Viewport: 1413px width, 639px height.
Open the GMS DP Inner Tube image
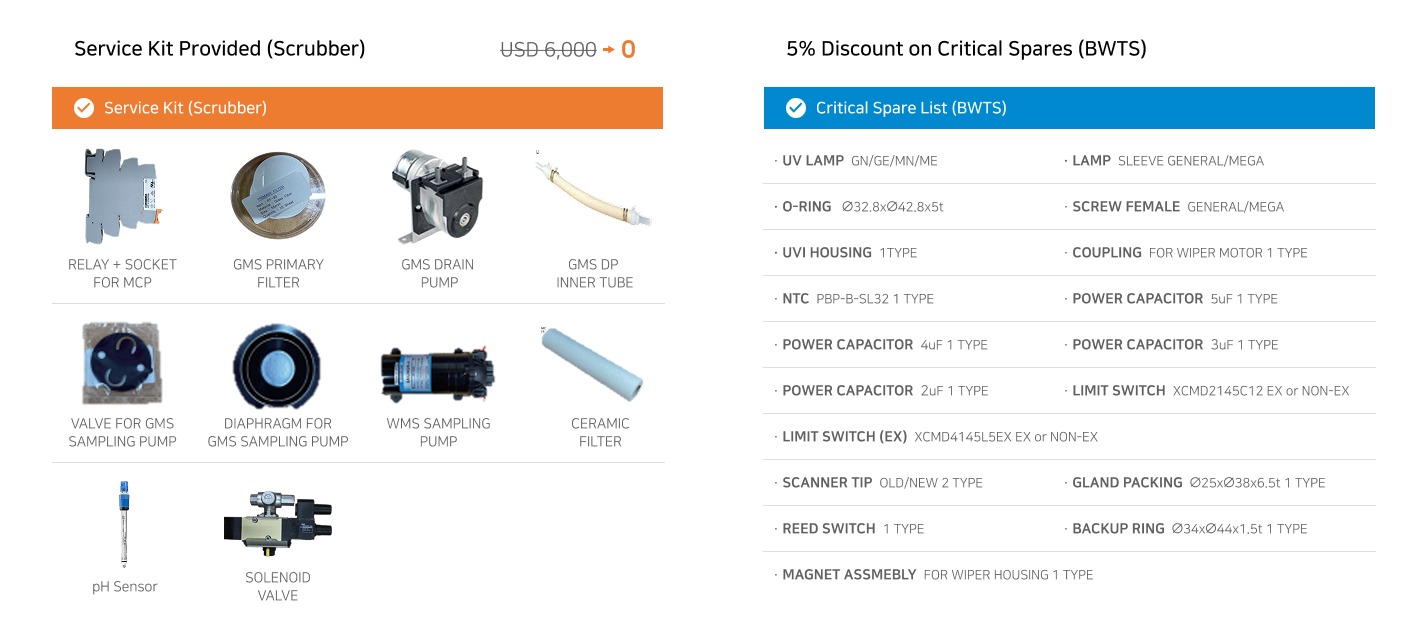coord(595,190)
